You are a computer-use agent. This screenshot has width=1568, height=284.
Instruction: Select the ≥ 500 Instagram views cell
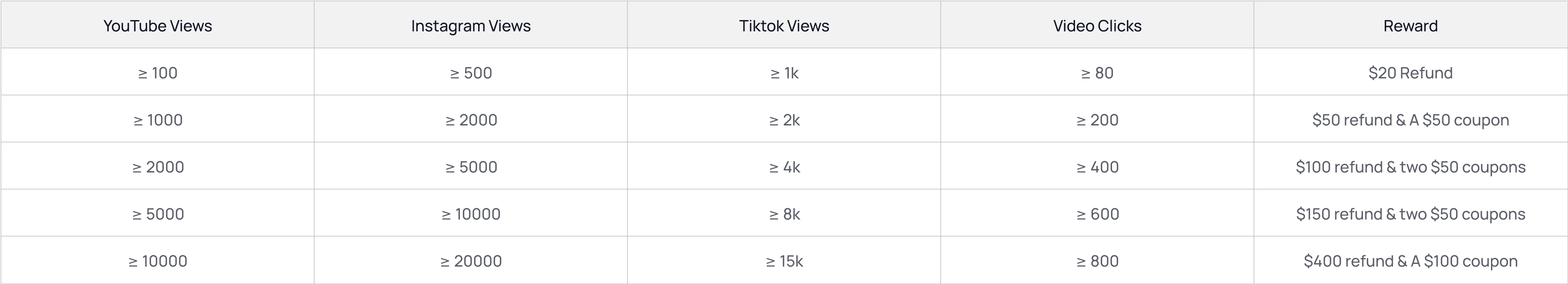[x=470, y=72]
